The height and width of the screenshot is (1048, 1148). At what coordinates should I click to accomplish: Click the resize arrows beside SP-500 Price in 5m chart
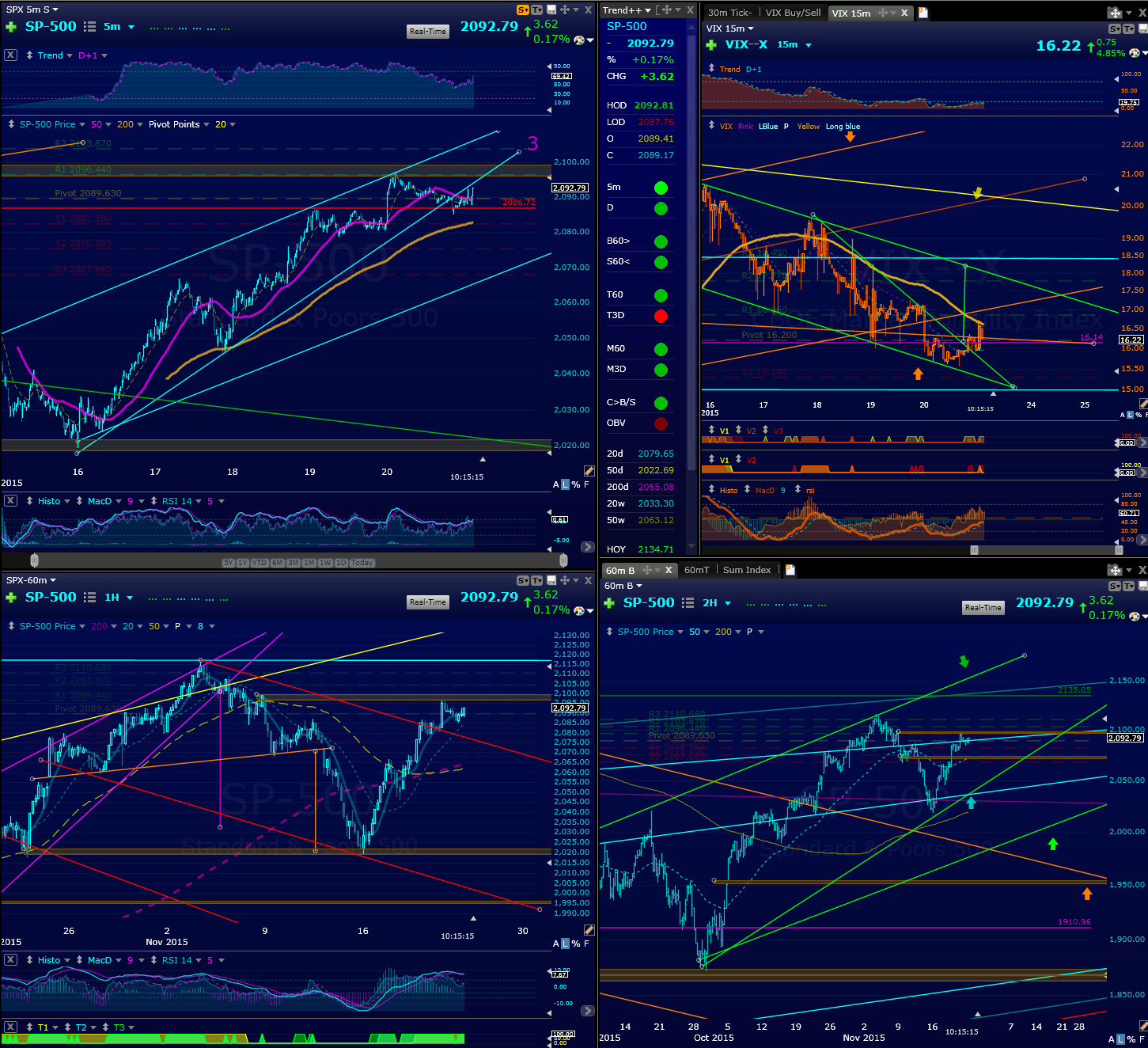coord(11,124)
